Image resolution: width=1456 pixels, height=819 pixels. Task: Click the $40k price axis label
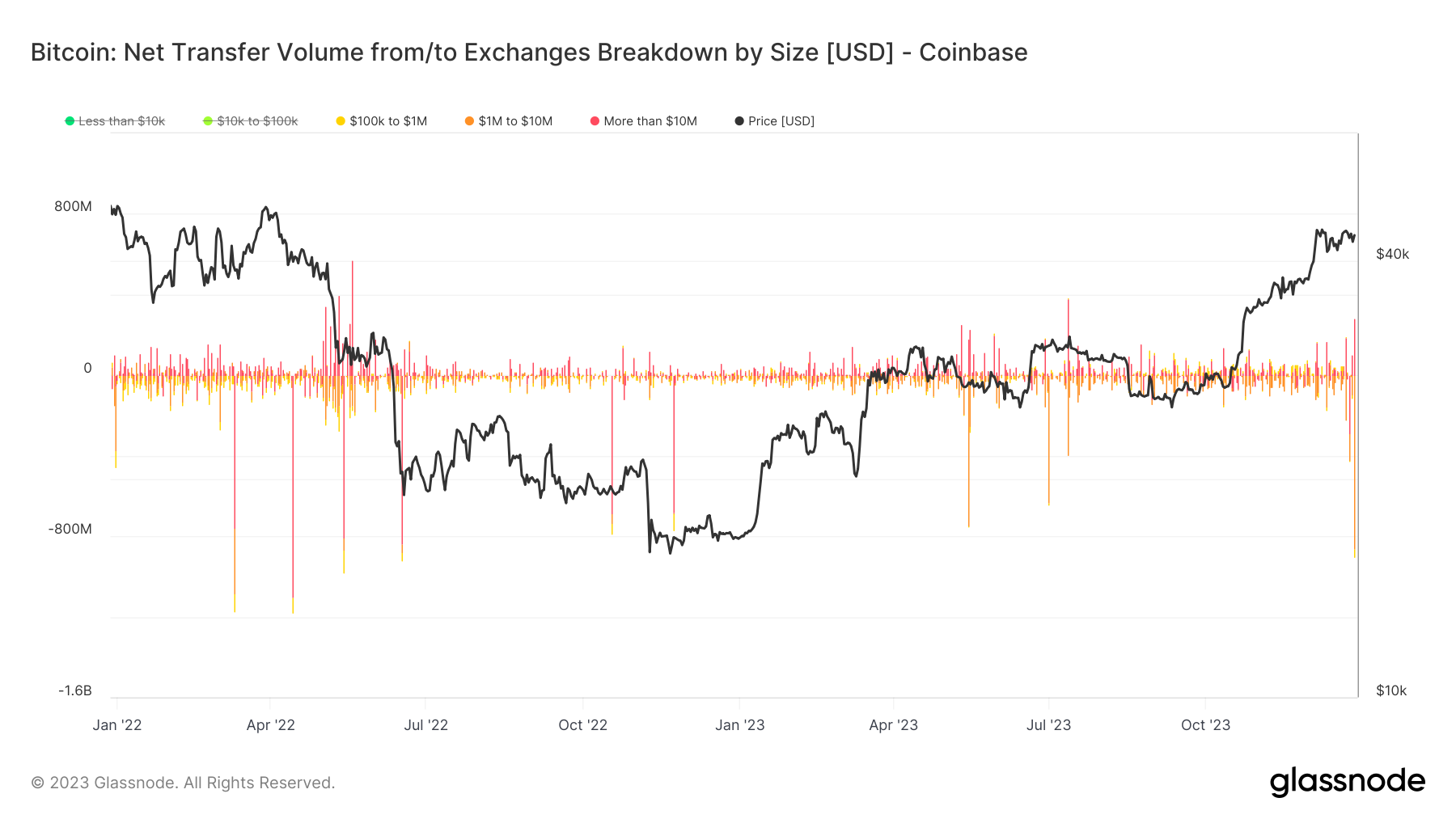[x=1392, y=255]
